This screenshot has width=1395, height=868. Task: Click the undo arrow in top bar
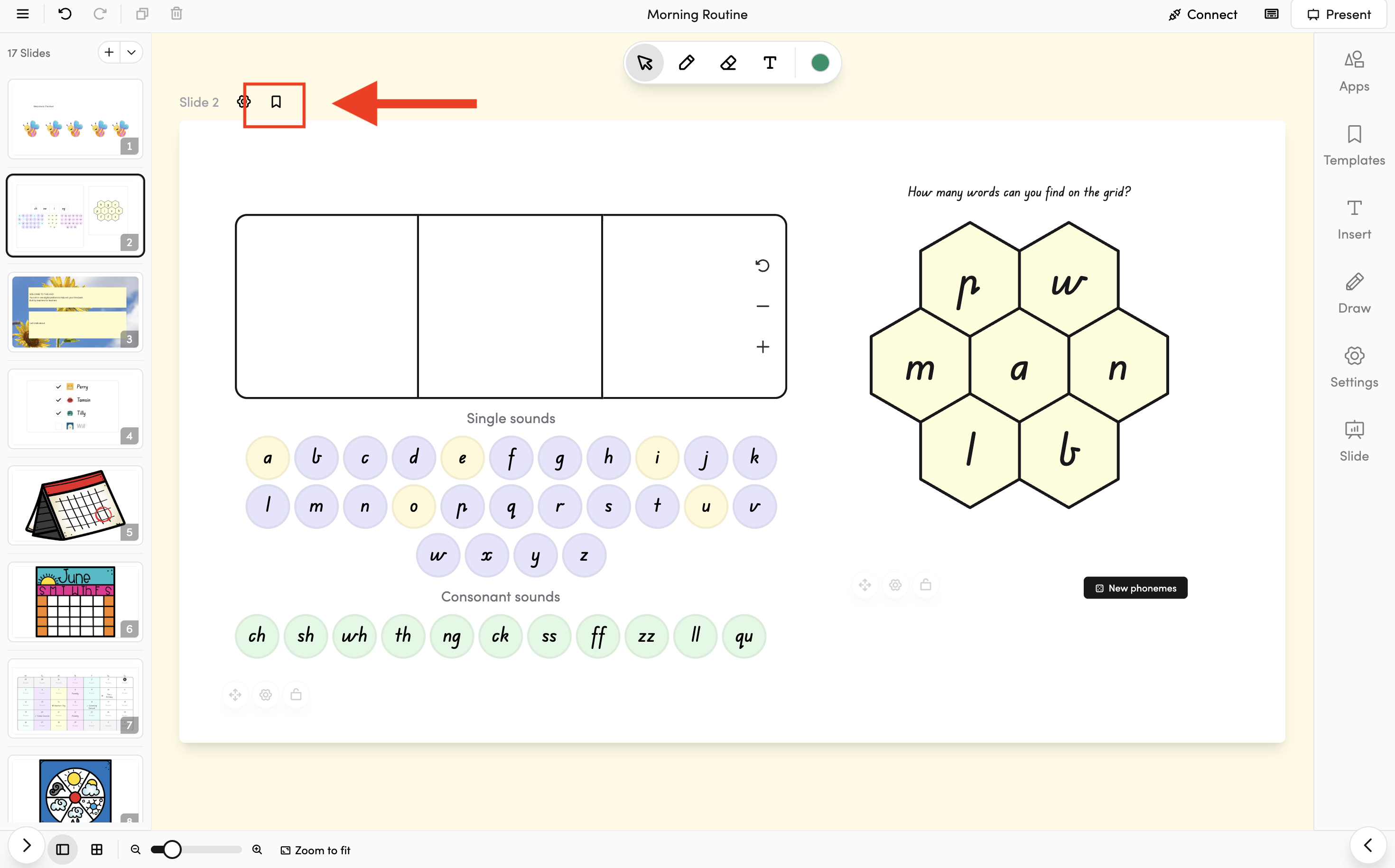click(x=65, y=14)
